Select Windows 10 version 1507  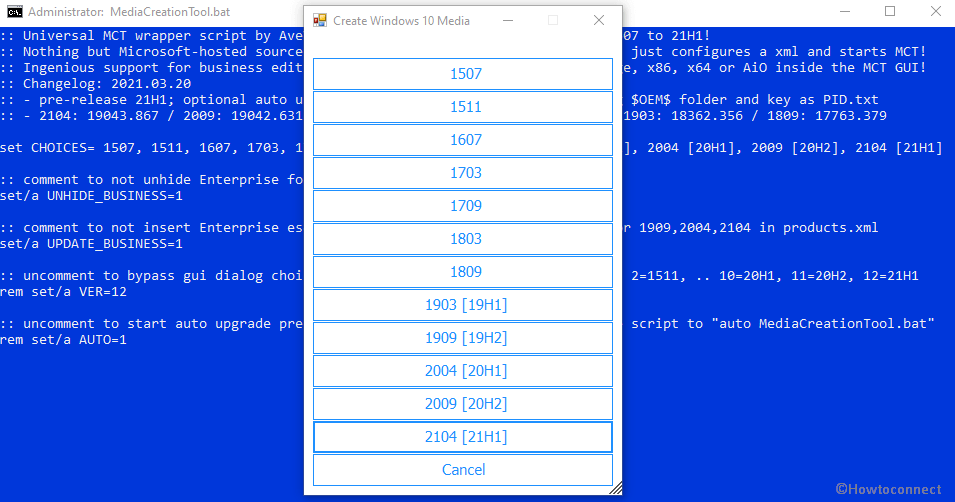click(463, 74)
